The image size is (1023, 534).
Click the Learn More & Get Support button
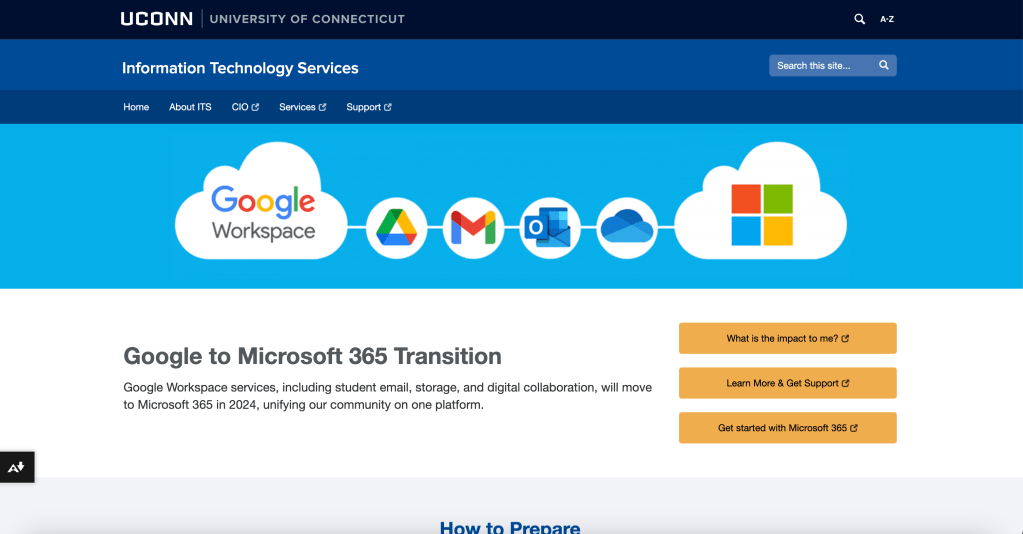click(x=787, y=383)
